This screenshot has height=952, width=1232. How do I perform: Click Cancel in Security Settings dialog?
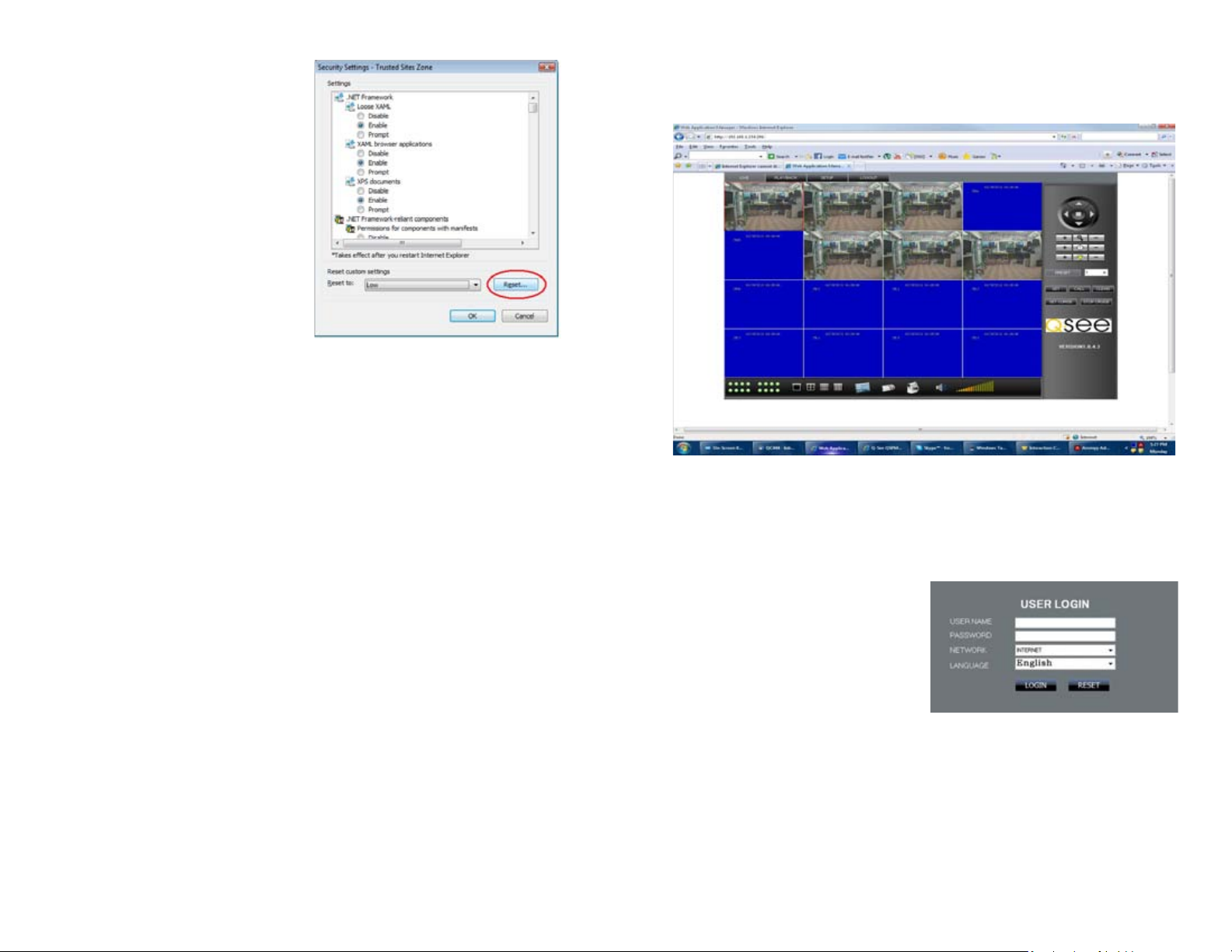pyautogui.click(x=525, y=316)
